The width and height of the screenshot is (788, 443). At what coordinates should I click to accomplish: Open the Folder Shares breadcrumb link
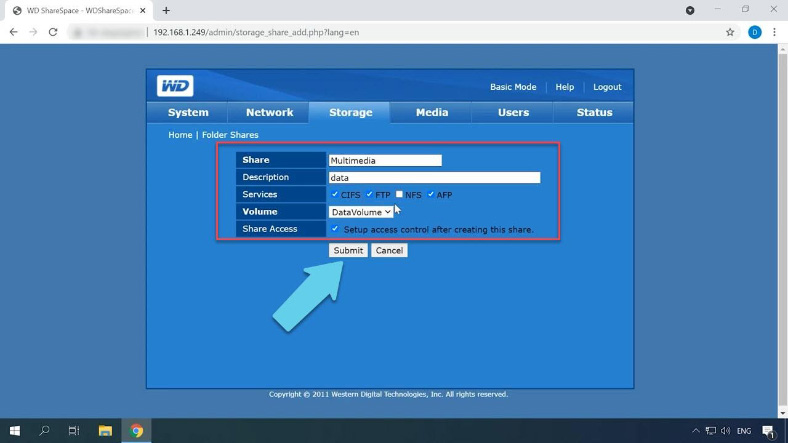coord(230,135)
